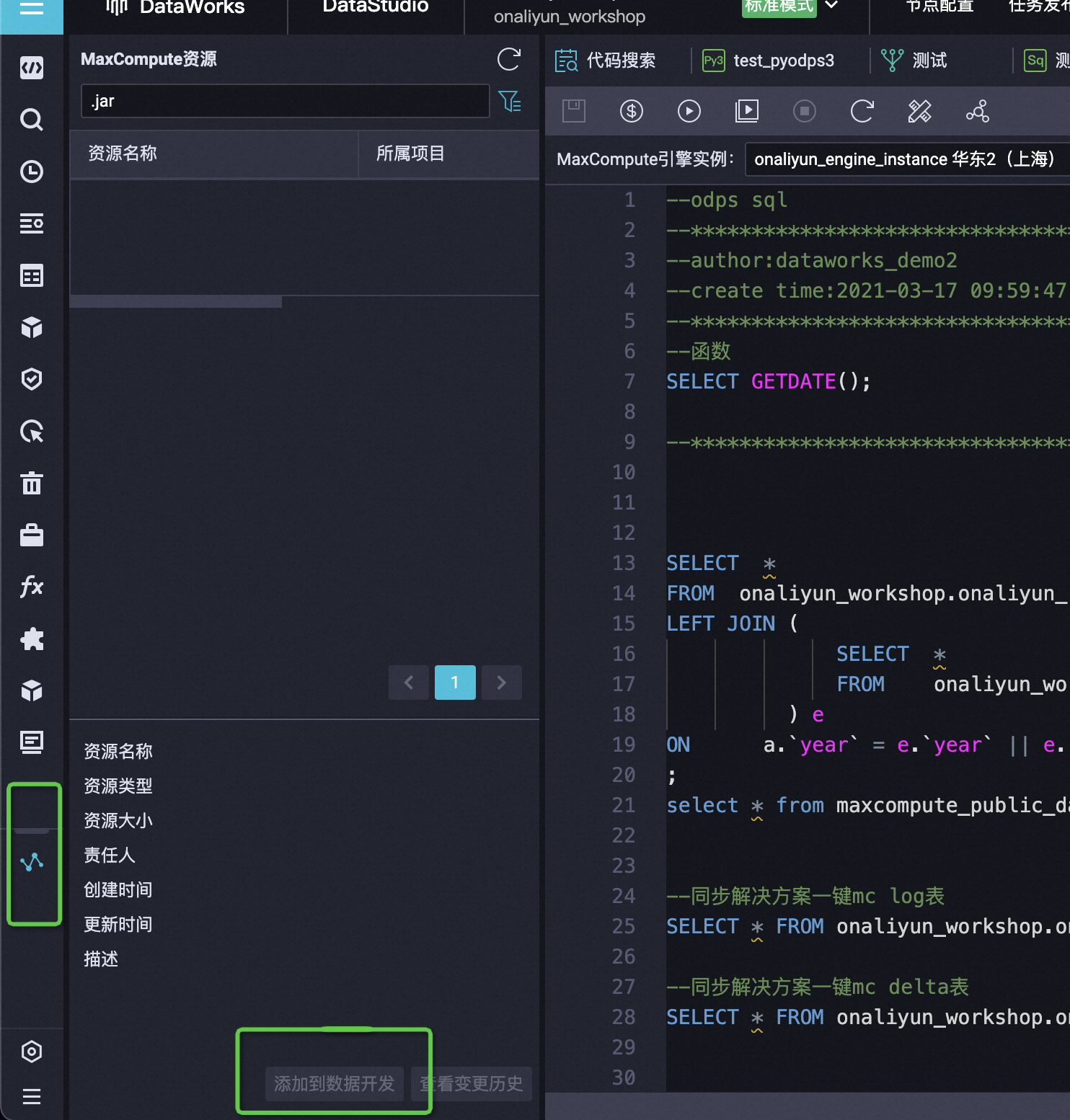Expand the 标准模式 mode dropdown arrow

(831, 5)
